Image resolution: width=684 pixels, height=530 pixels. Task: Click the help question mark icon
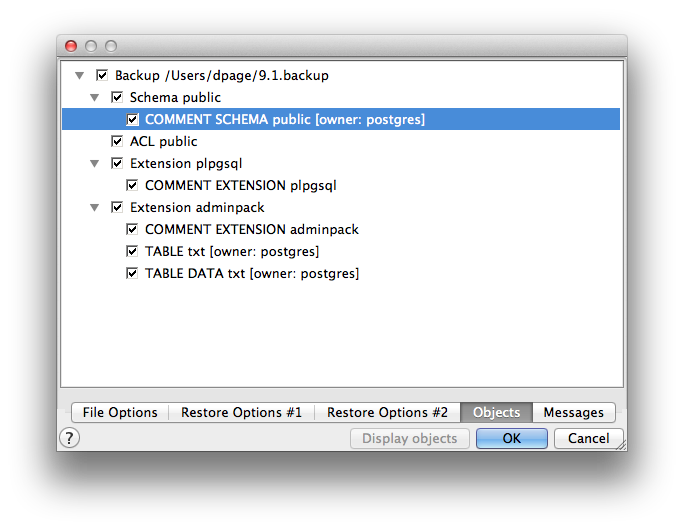tap(70, 438)
